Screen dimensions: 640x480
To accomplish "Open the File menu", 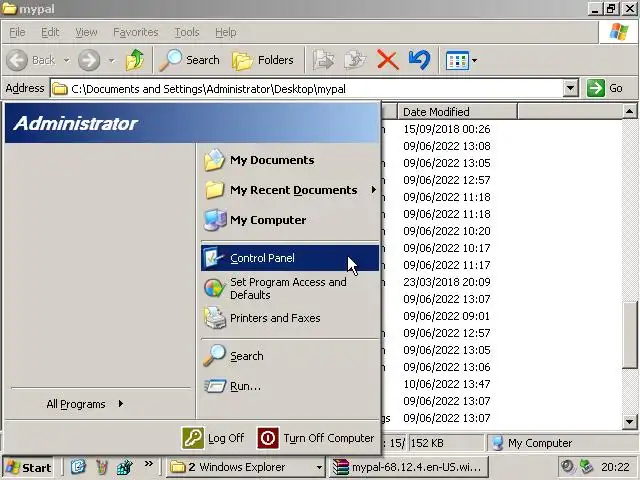I will coord(17,32).
